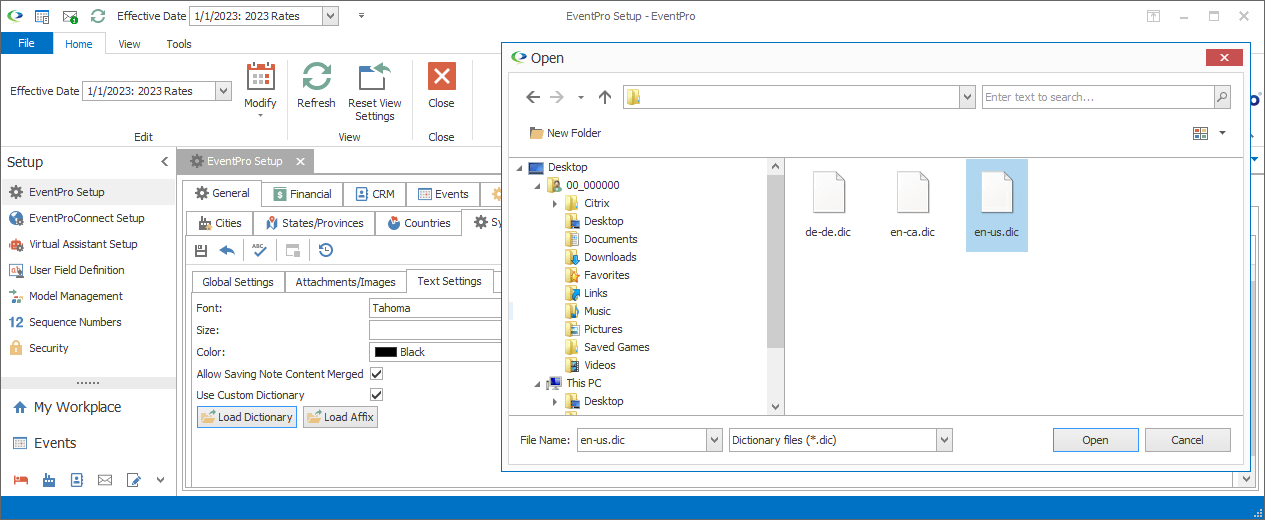
Task: Open the File menu
Action: (x=27, y=43)
